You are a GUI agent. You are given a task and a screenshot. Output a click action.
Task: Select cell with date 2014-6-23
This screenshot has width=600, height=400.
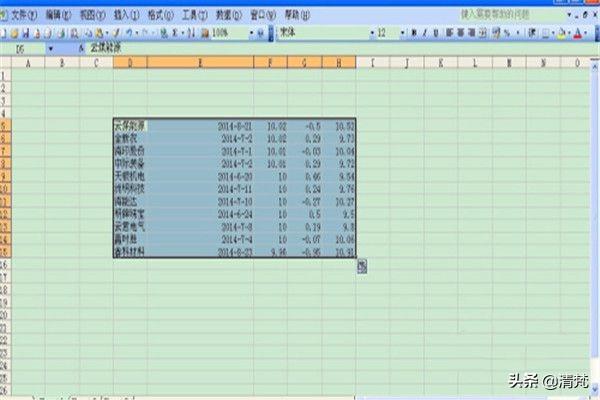point(200,252)
